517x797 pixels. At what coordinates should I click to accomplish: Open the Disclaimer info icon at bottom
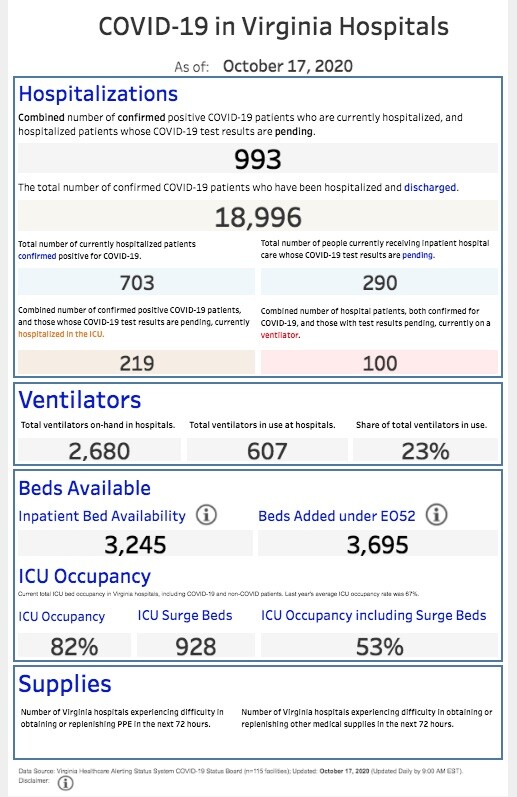[x=66, y=783]
